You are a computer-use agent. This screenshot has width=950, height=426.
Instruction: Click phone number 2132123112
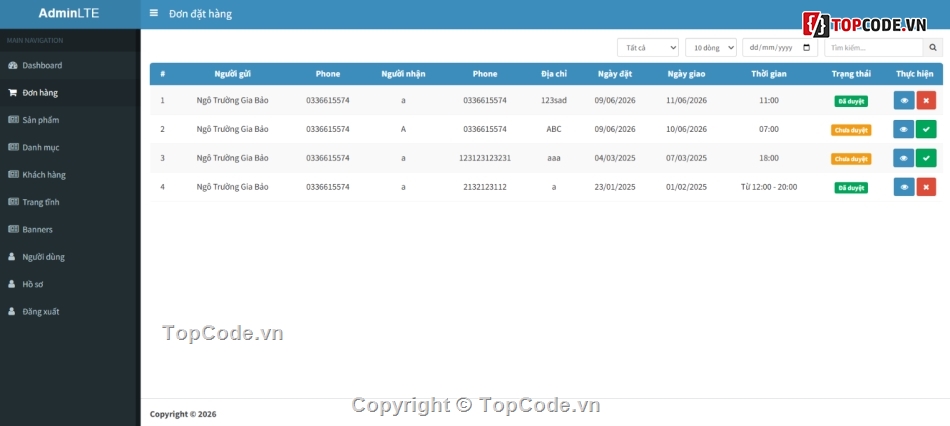485,187
